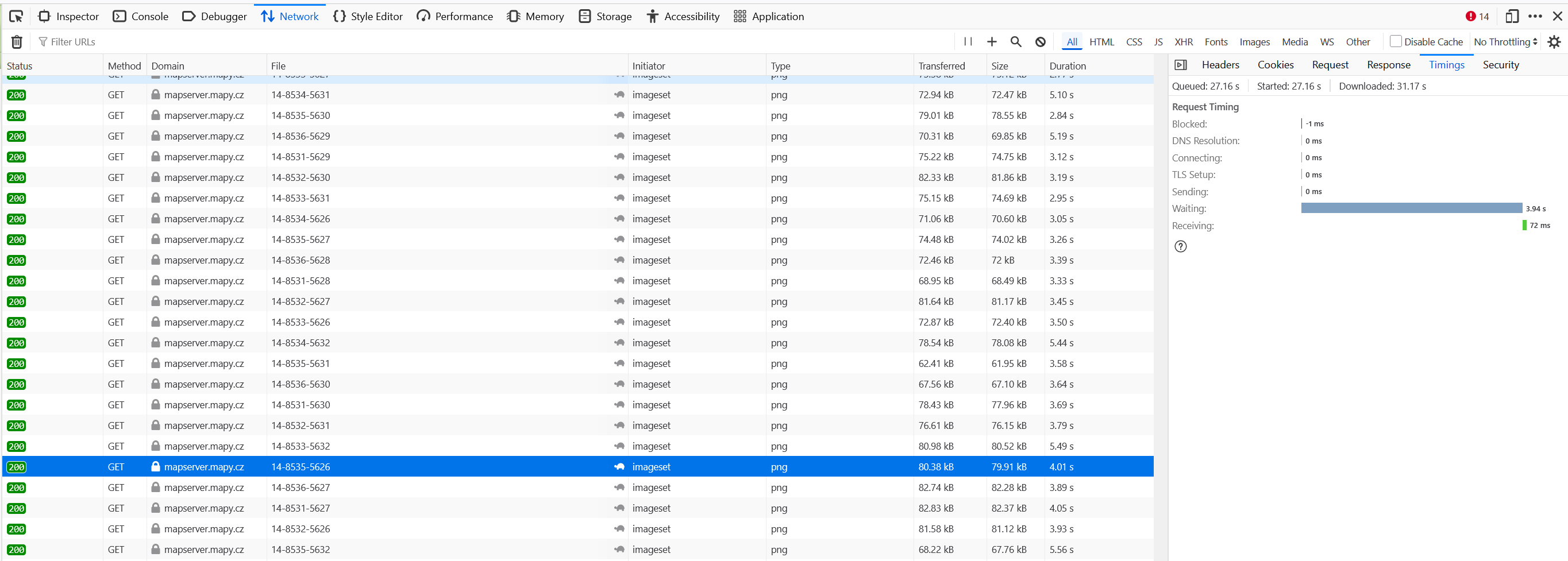Viewport: 1568px width, 561px height.
Task: Open timings help question mark icon
Action: click(1180, 246)
